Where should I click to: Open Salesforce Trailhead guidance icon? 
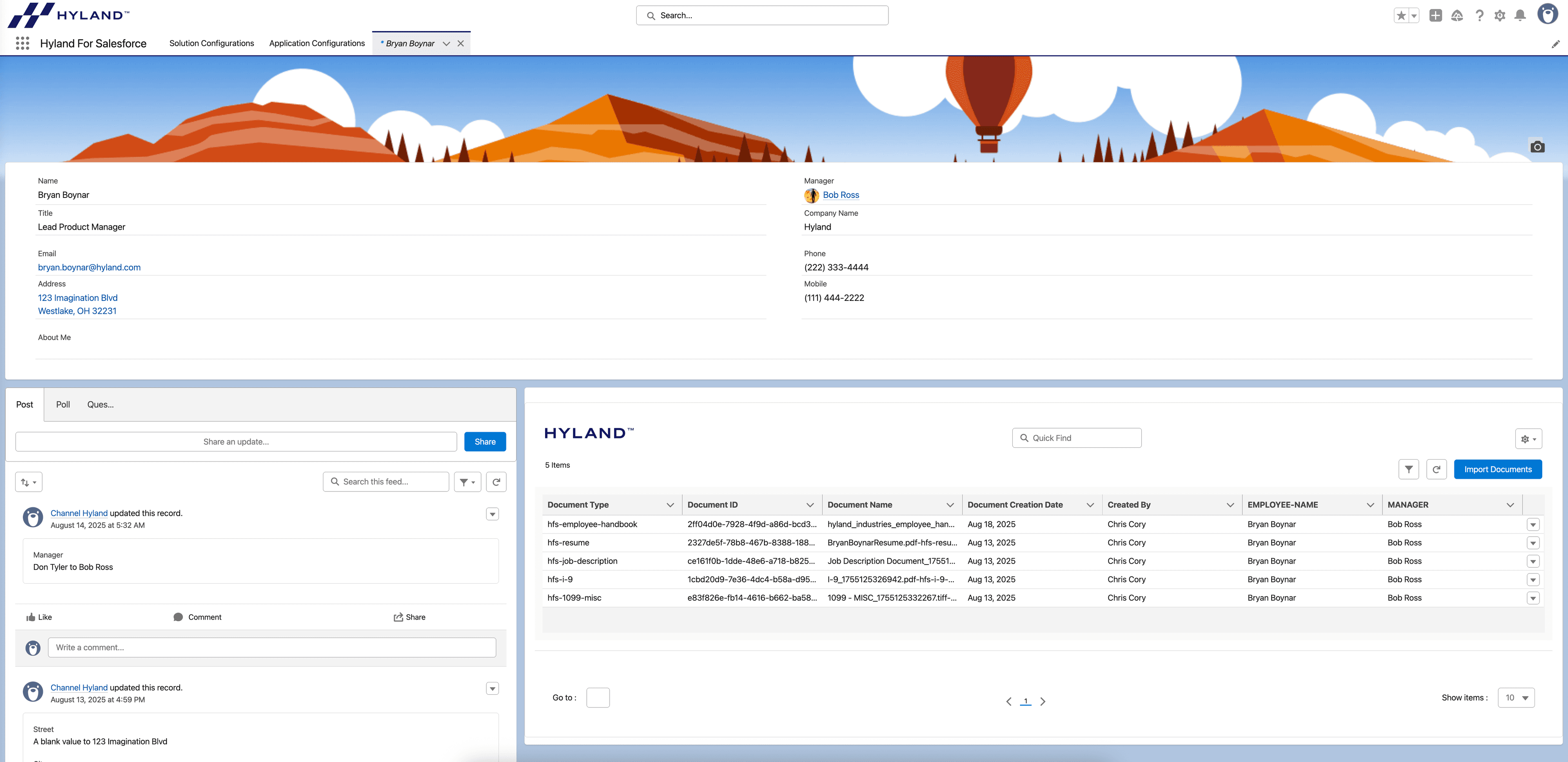(1457, 16)
